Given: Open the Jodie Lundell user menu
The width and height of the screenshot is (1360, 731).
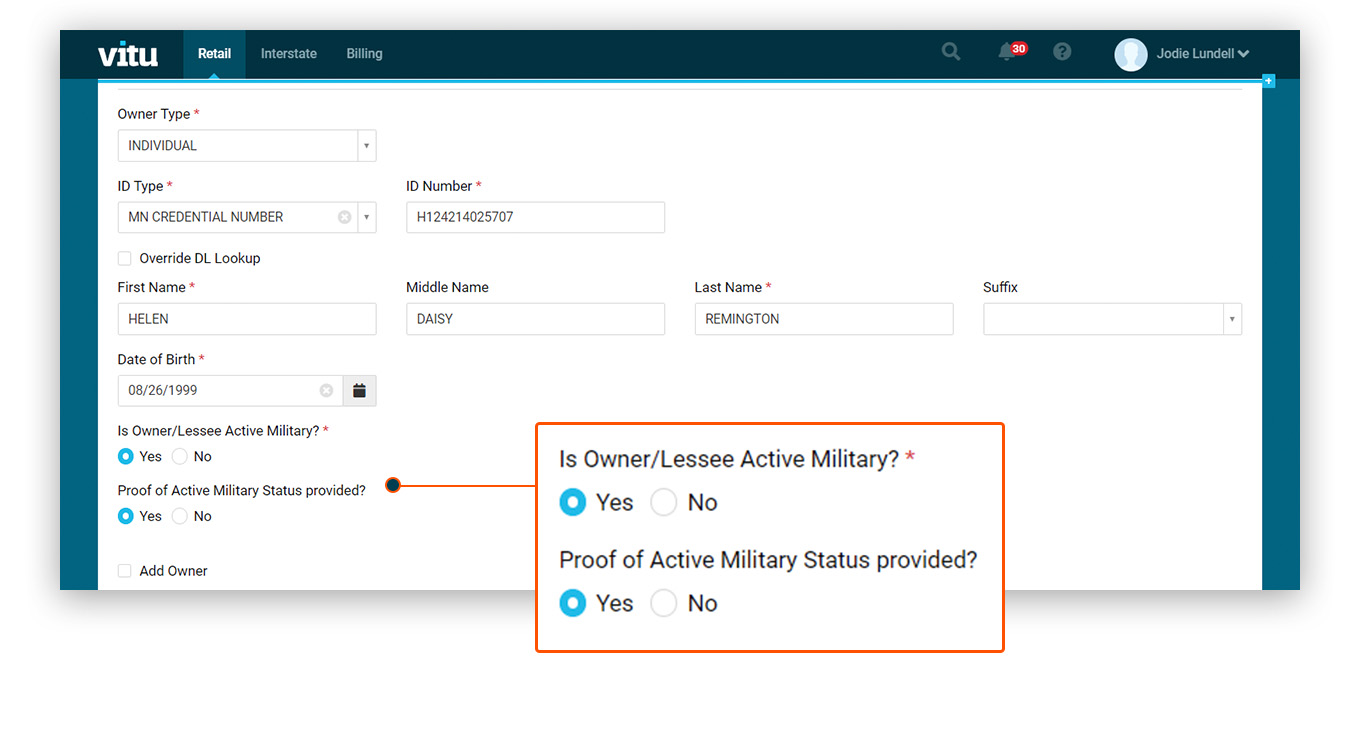Looking at the screenshot, I should 1203,54.
